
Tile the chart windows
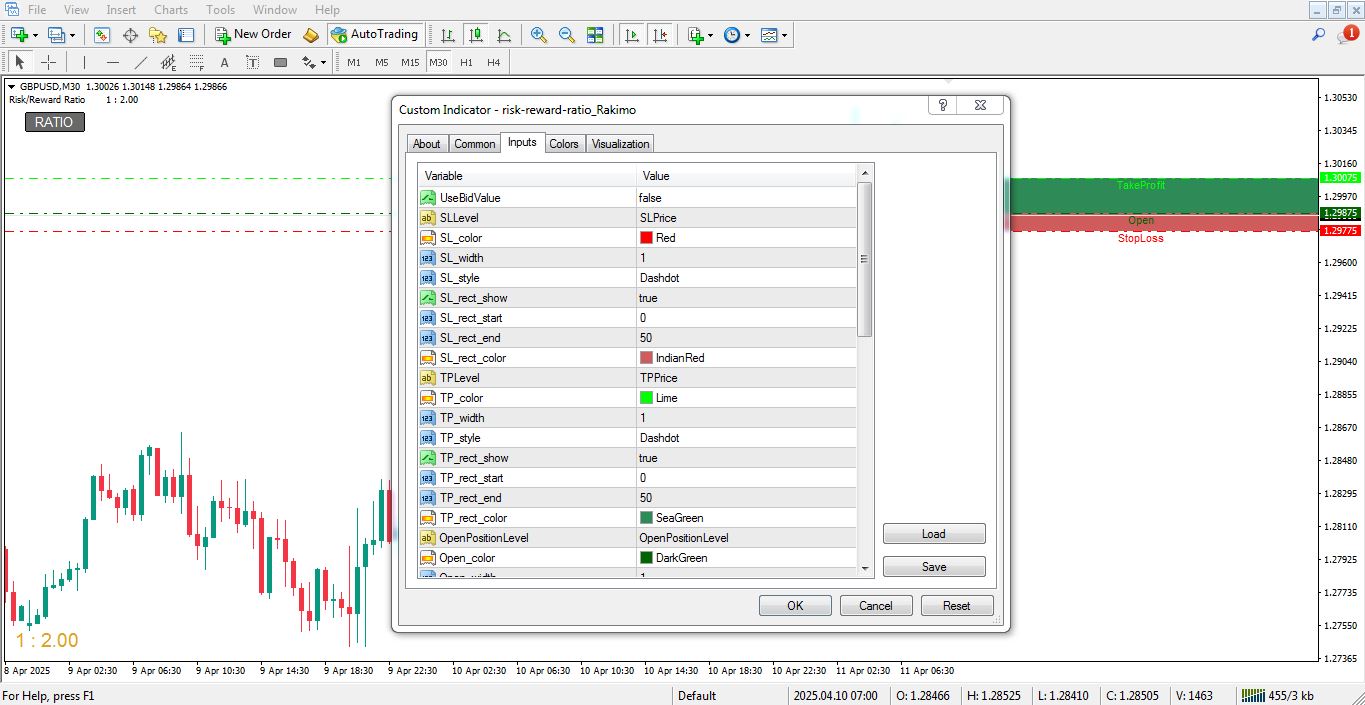click(x=595, y=34)
